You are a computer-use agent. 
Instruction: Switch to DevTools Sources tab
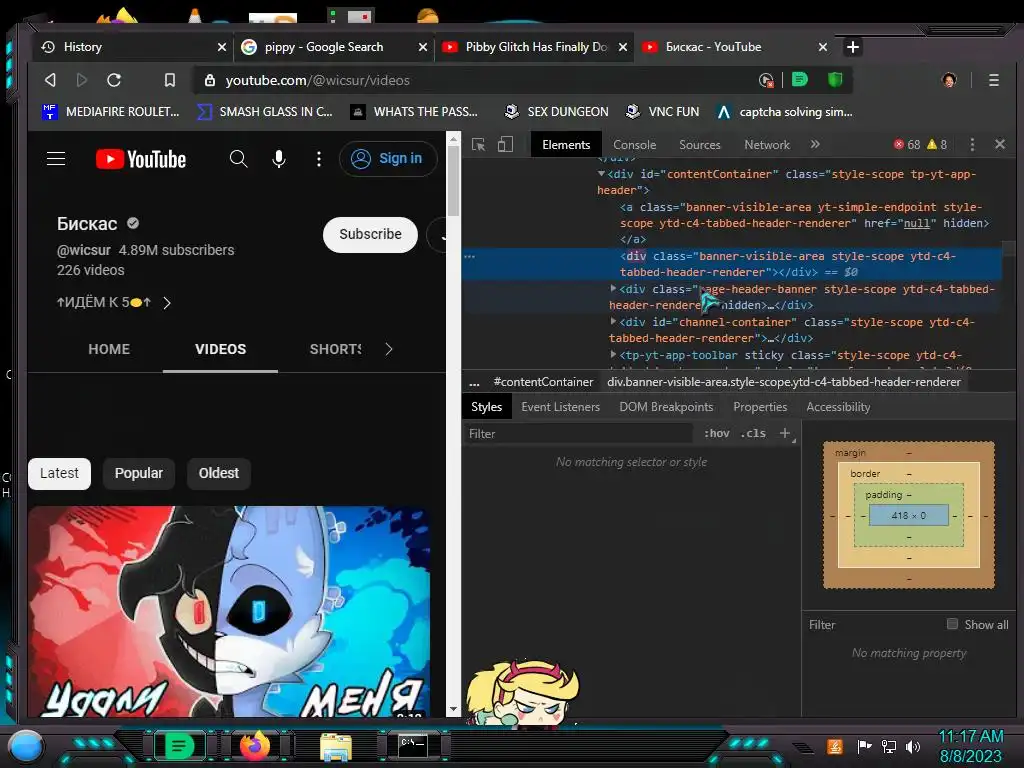699,145
